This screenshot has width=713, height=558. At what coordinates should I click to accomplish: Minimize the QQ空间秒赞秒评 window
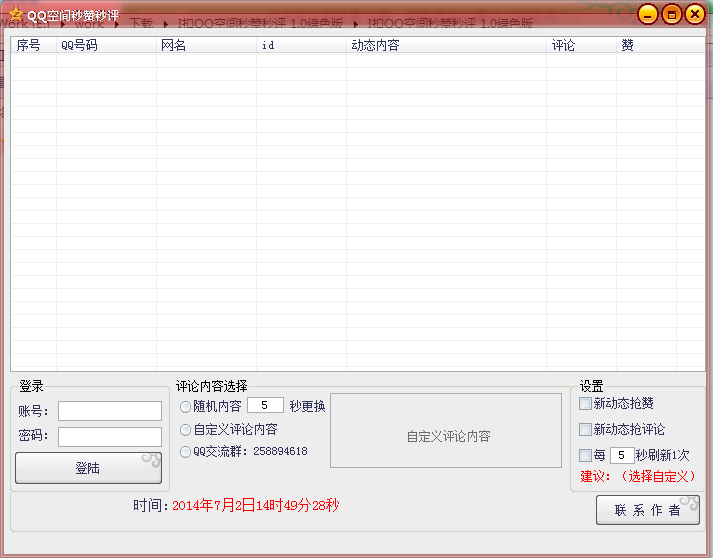tap(648, 15)
